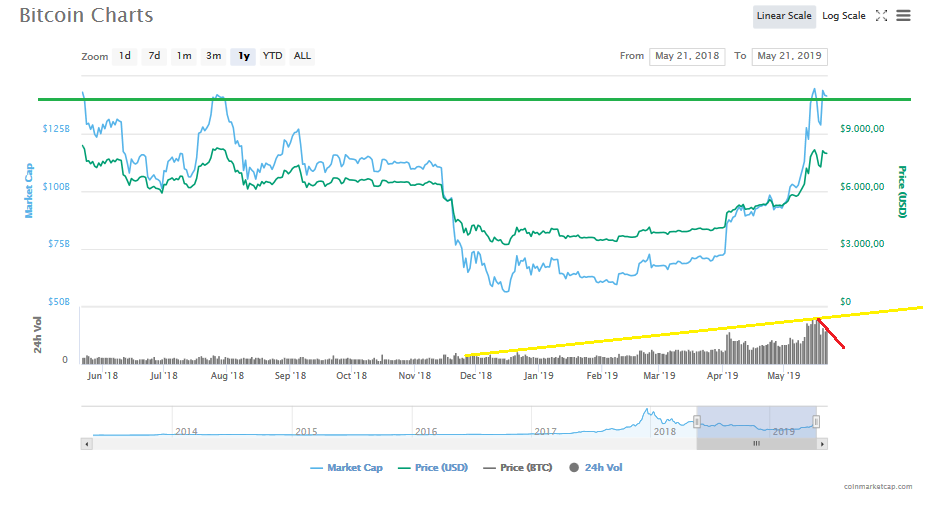Click the 2014 region in navigator
Image resolution: width=943 pixels, height=509 pixels.
click(186, 431)
